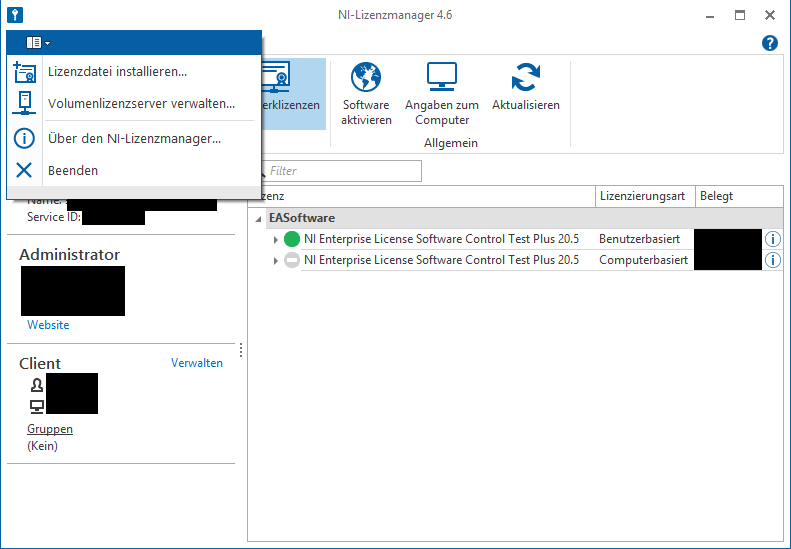Select the Benutzerbasiert NI Enterprise License row text

[x=441, y=239]
